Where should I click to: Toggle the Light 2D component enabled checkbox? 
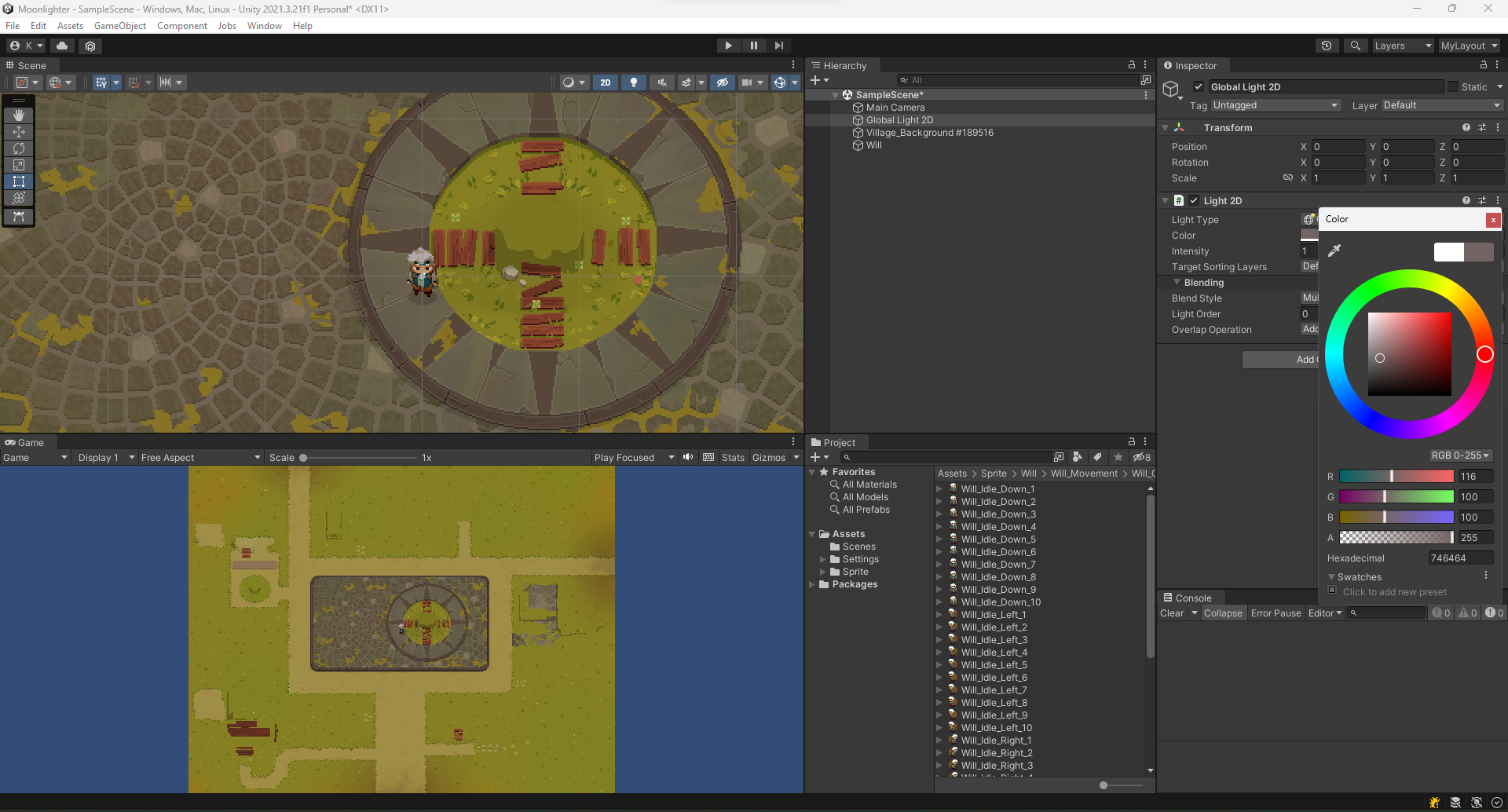(x=1194, y=200)
